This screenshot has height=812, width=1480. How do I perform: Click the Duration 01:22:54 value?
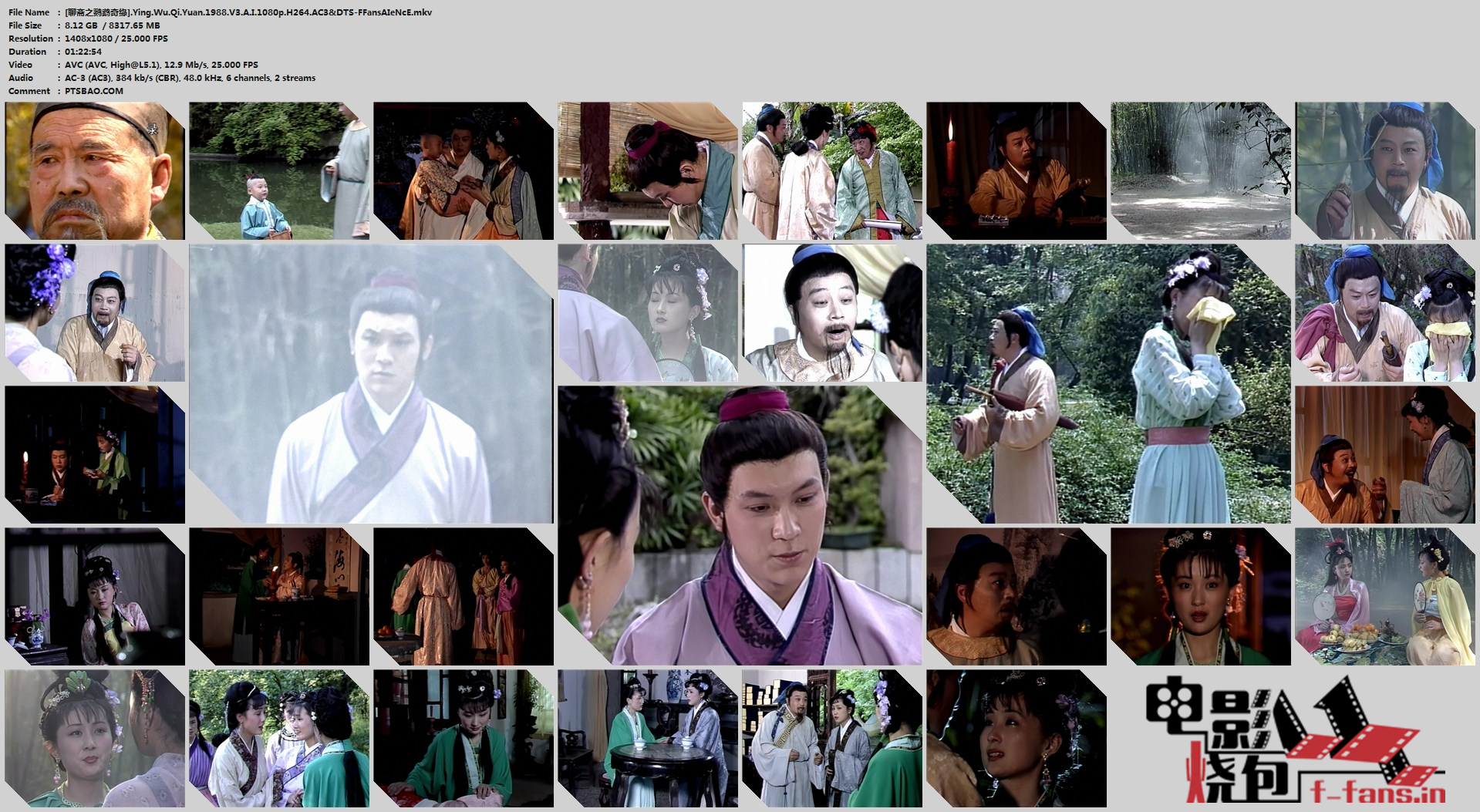83,52
